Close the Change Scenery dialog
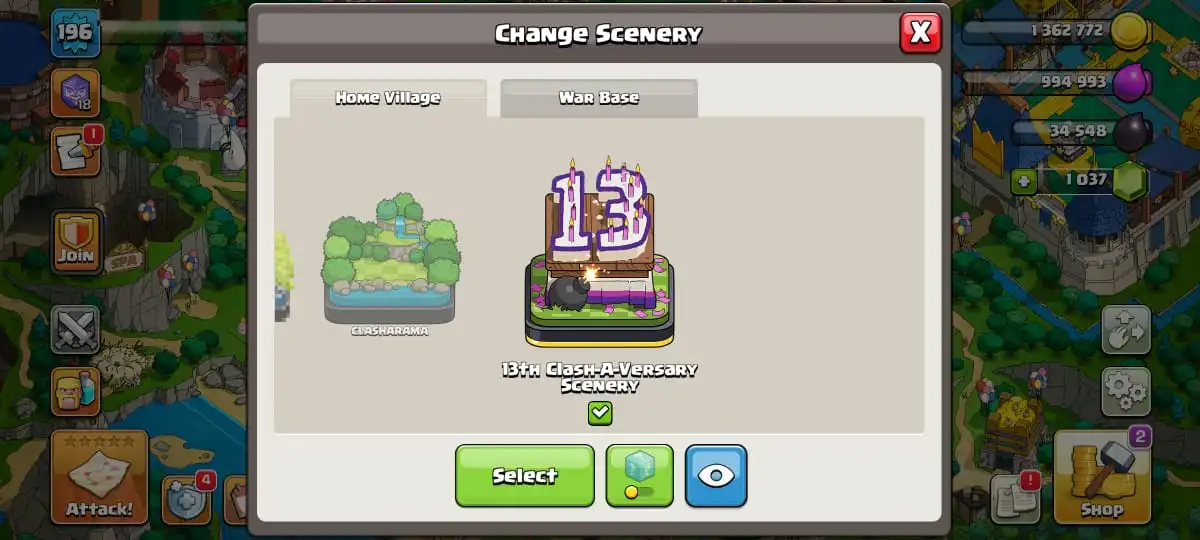The image size is (1200, 540). 920,33
